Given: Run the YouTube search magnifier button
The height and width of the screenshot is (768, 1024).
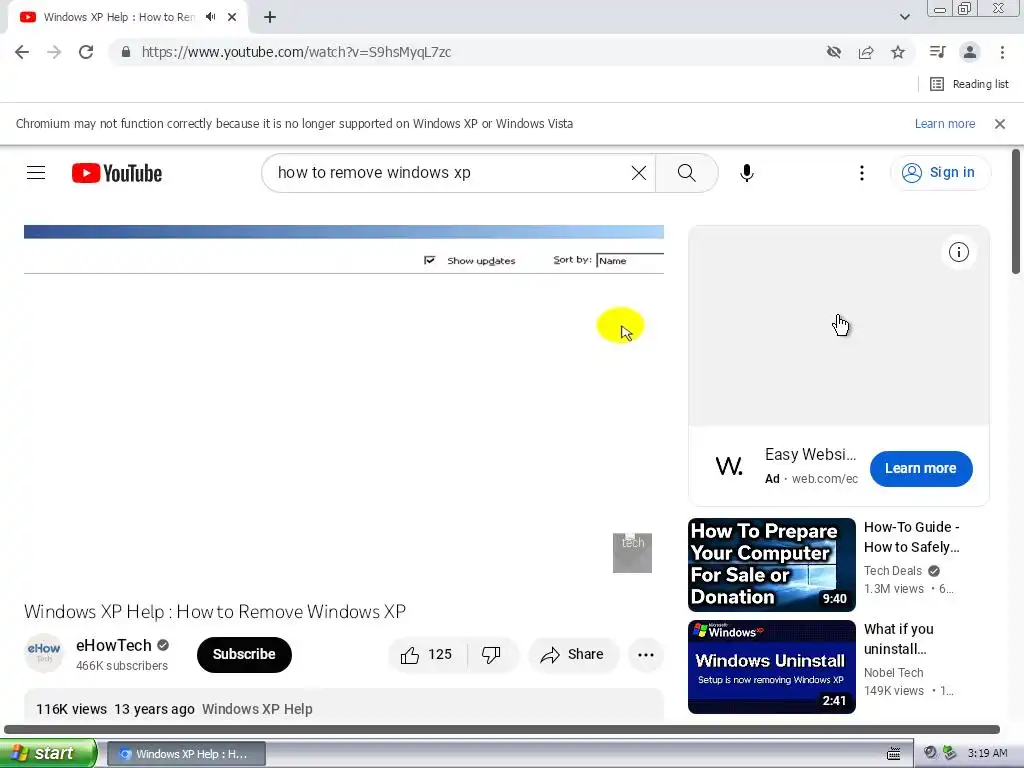Looking at the screenshot, I should (686, 173).
